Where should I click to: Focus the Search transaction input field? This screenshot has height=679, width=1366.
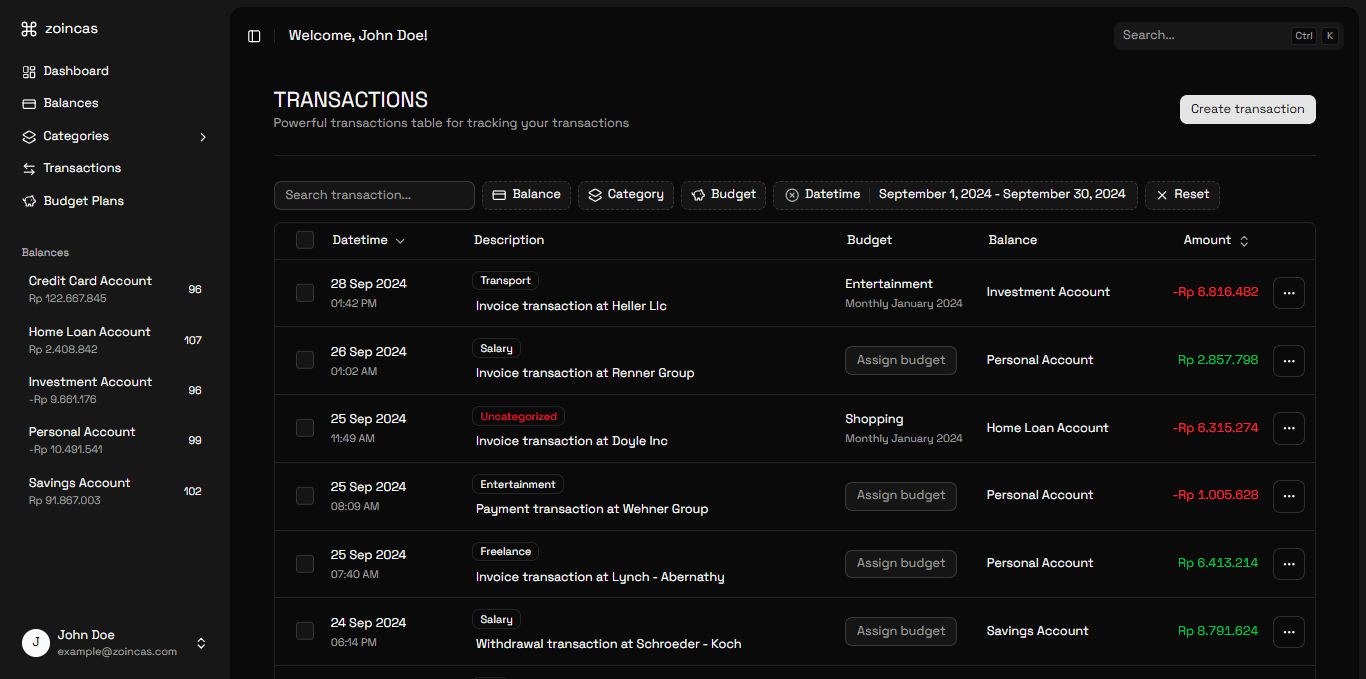(x=374, y=195)
